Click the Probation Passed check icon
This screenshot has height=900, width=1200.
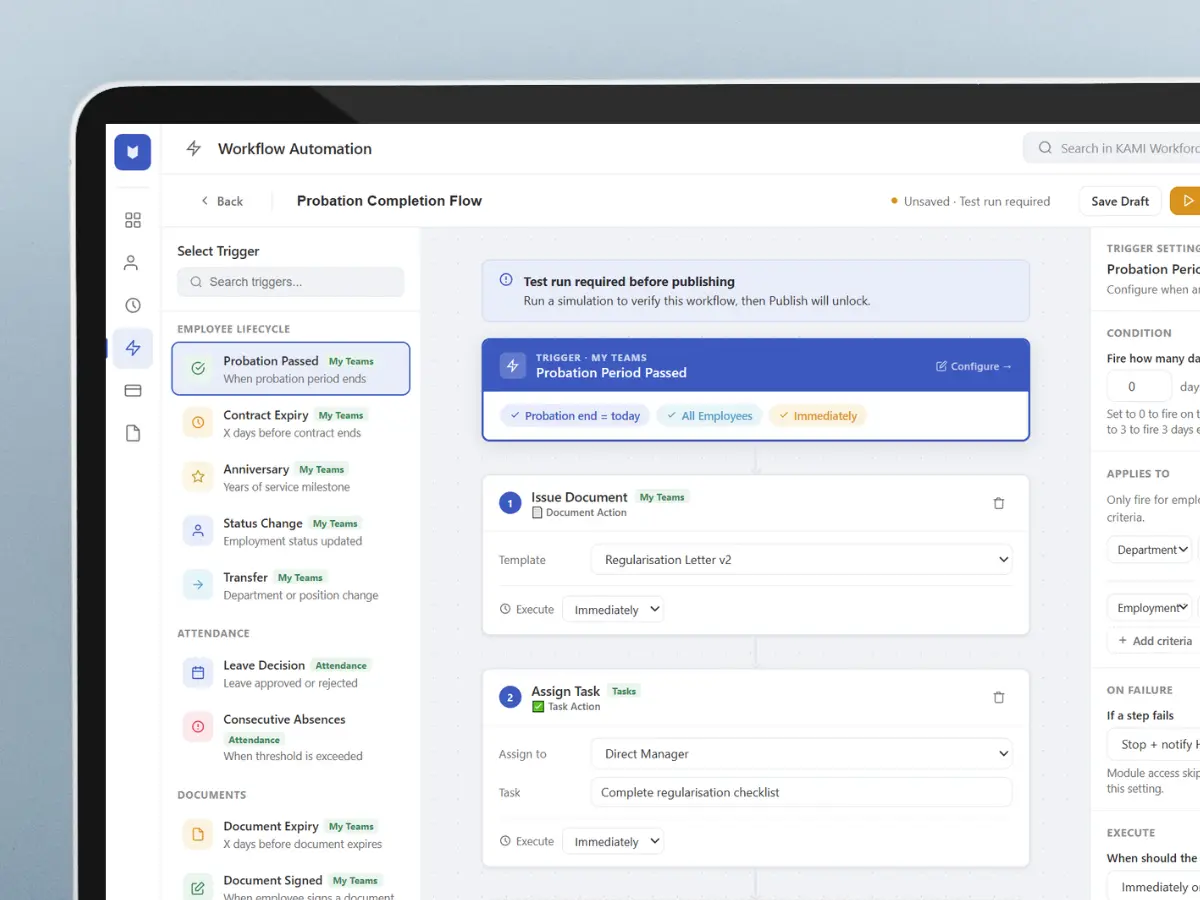click(x=198, y=369)
